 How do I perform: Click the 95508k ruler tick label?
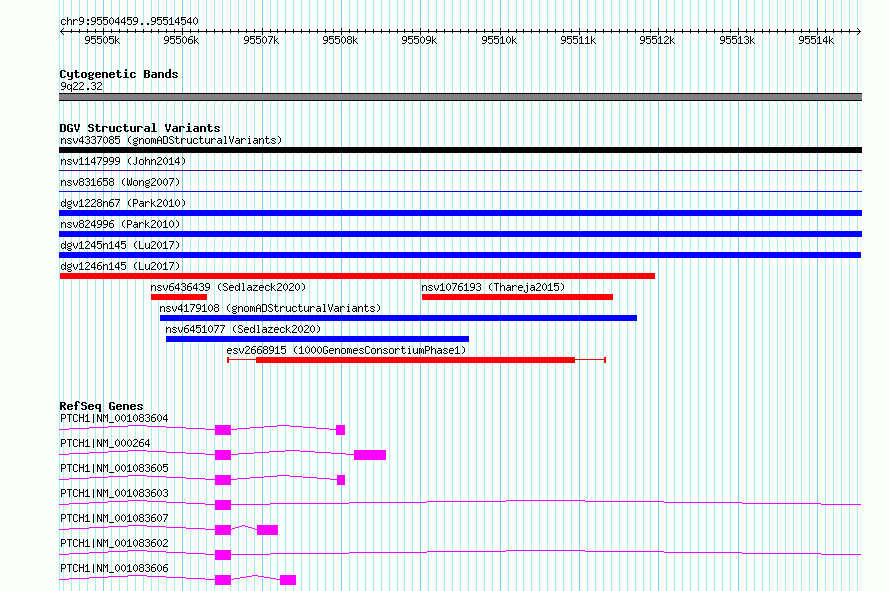pyautogui.click(x=340, y=40)
